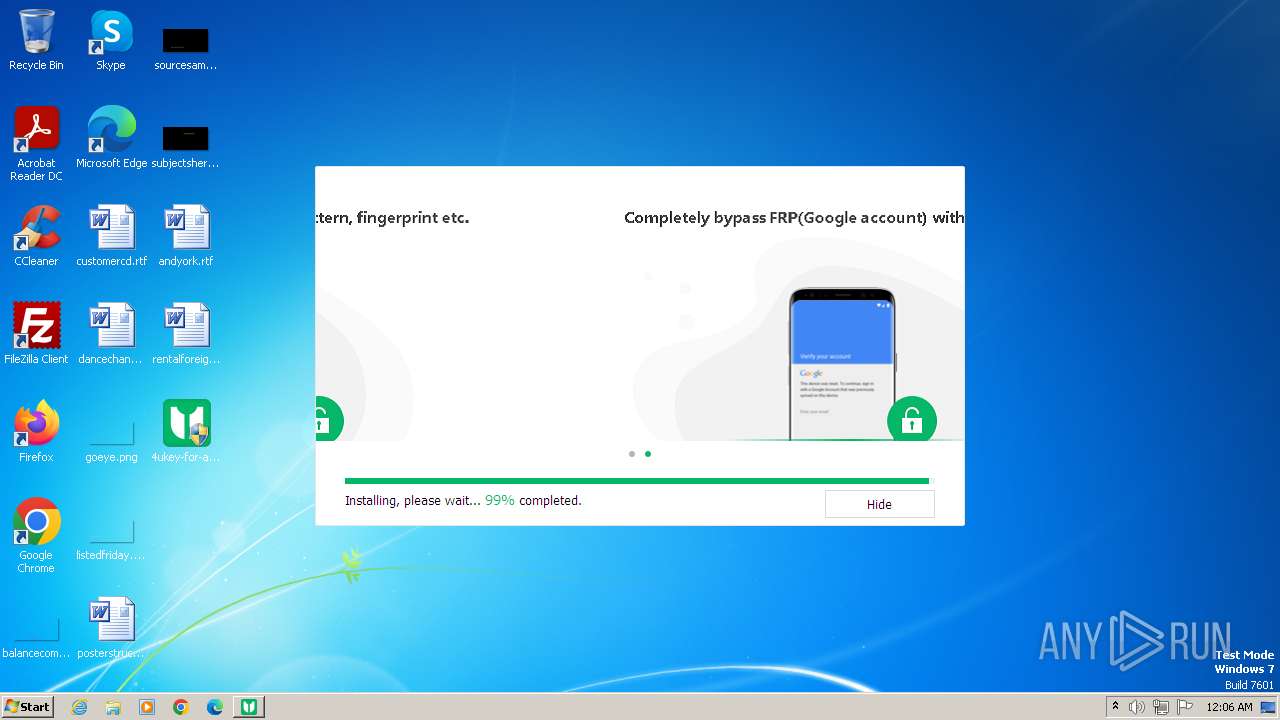The image size is (1280, 720).
Task: Show hidden system tray icons
Action: [1115, 707]
